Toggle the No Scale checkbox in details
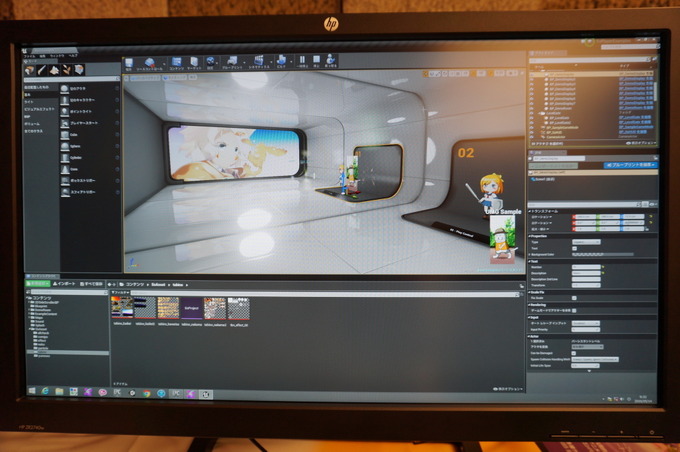The height and width of the screenshot is (452, 680). pos(574,297)
